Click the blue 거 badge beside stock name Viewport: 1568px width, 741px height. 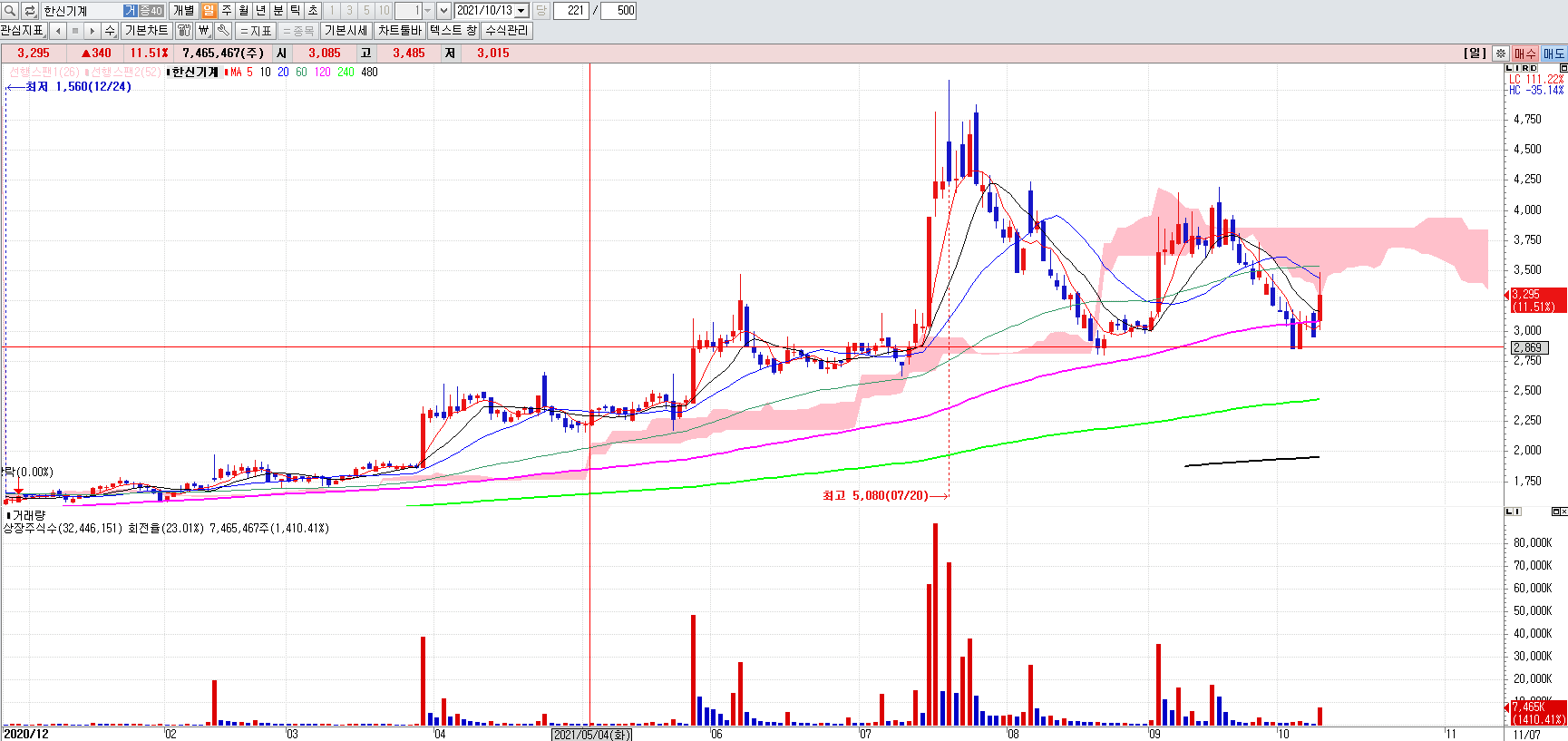pos(130,11)
